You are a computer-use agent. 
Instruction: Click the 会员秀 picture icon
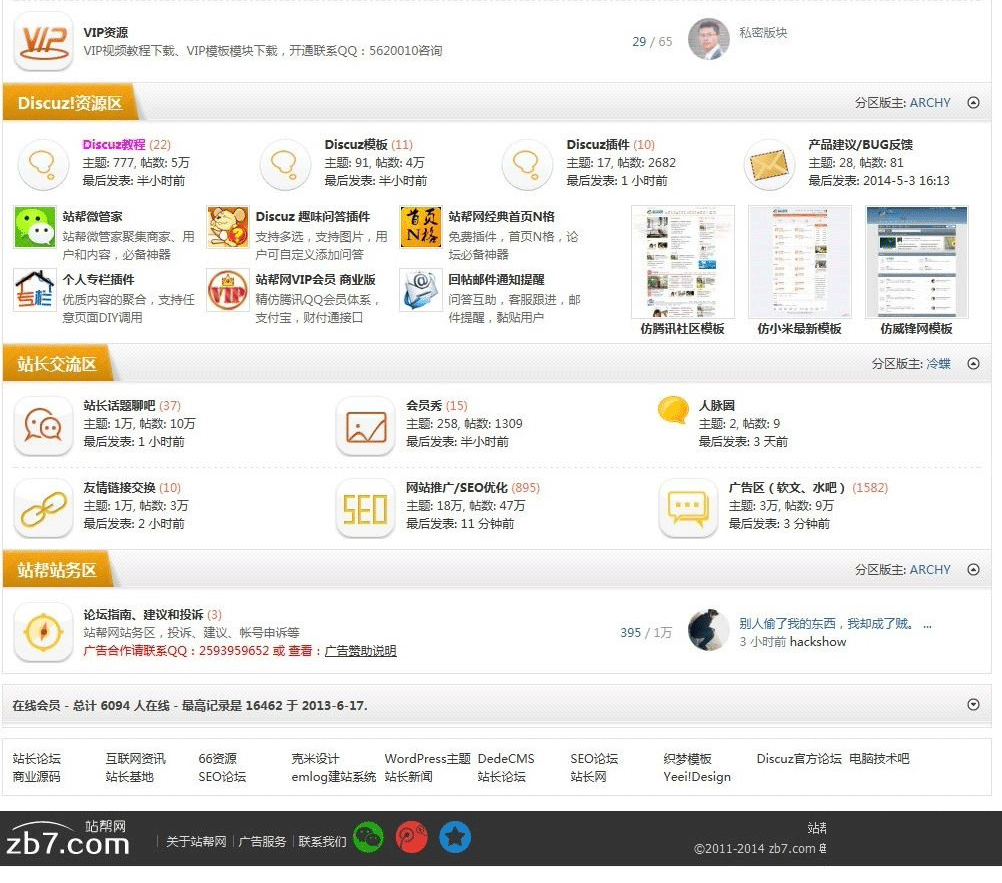(366, 426)
